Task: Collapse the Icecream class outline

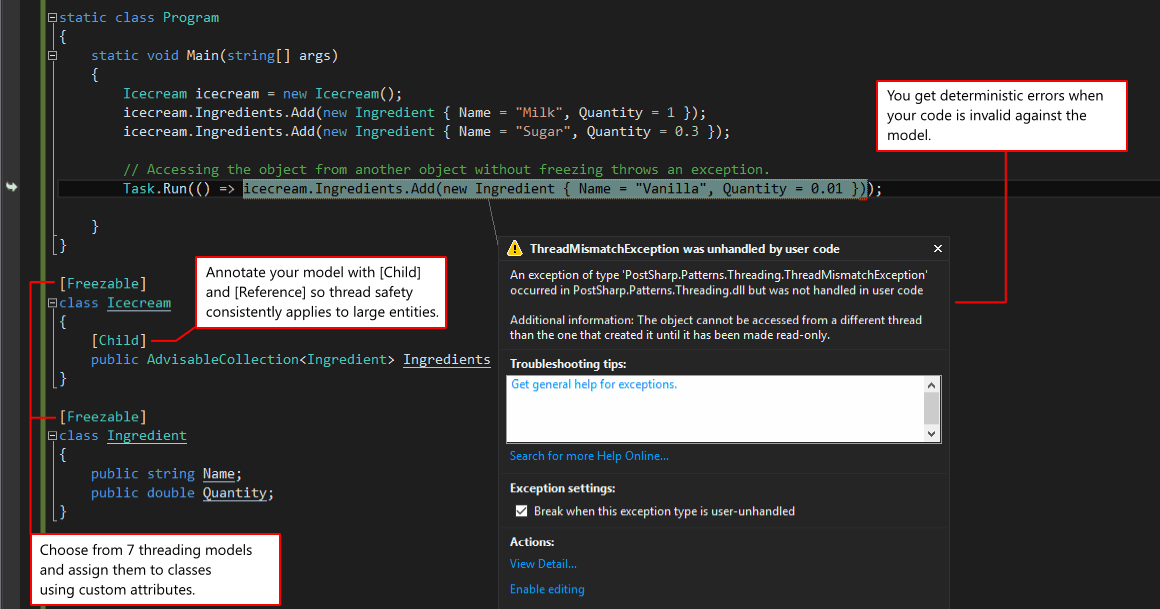Action: (52, 303)
